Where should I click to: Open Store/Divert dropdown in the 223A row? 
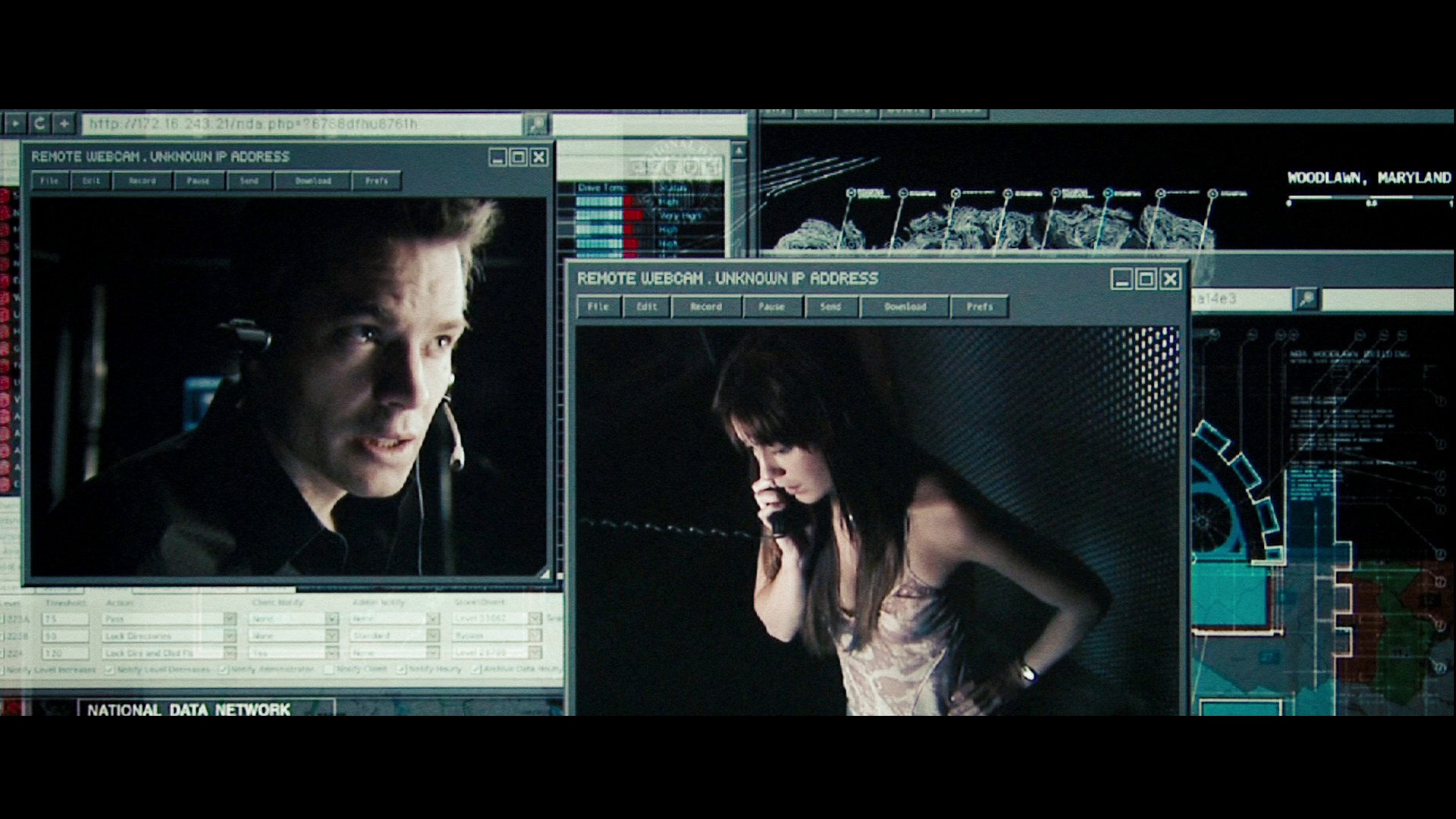click(497, 619)
